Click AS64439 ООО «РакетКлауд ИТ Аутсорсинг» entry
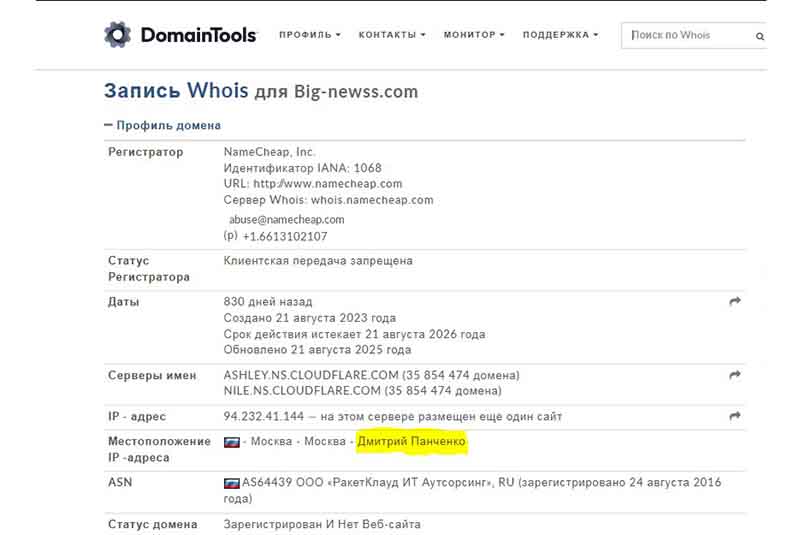This screenshot has height=535, width=800. [x=367, y=482]
